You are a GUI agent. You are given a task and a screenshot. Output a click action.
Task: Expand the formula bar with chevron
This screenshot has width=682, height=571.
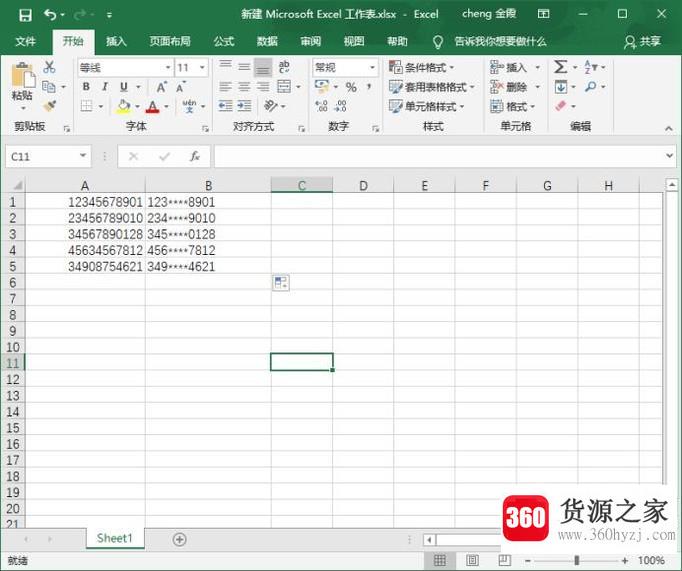[x=669, y=156]
